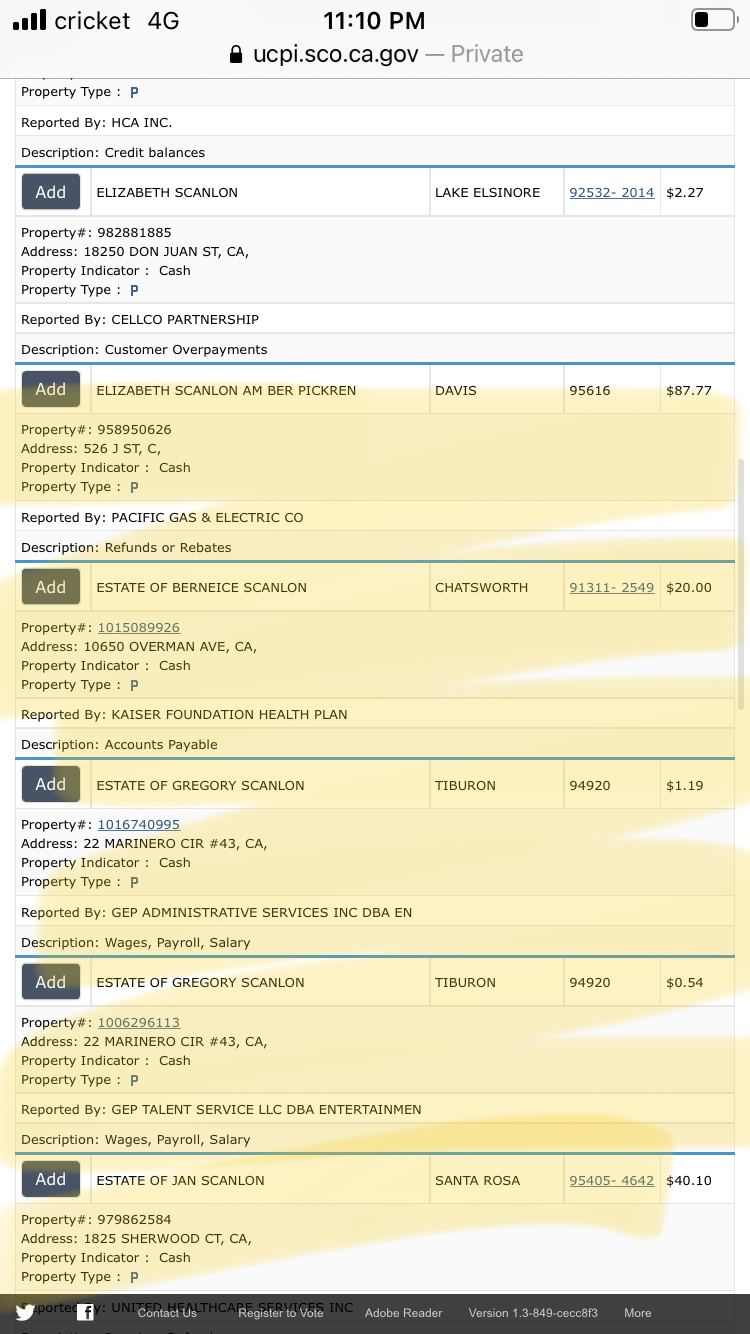Click Property Type P icon under property 1006296113
Viewport: 750px width, 1334px height.
(134, 1080)
